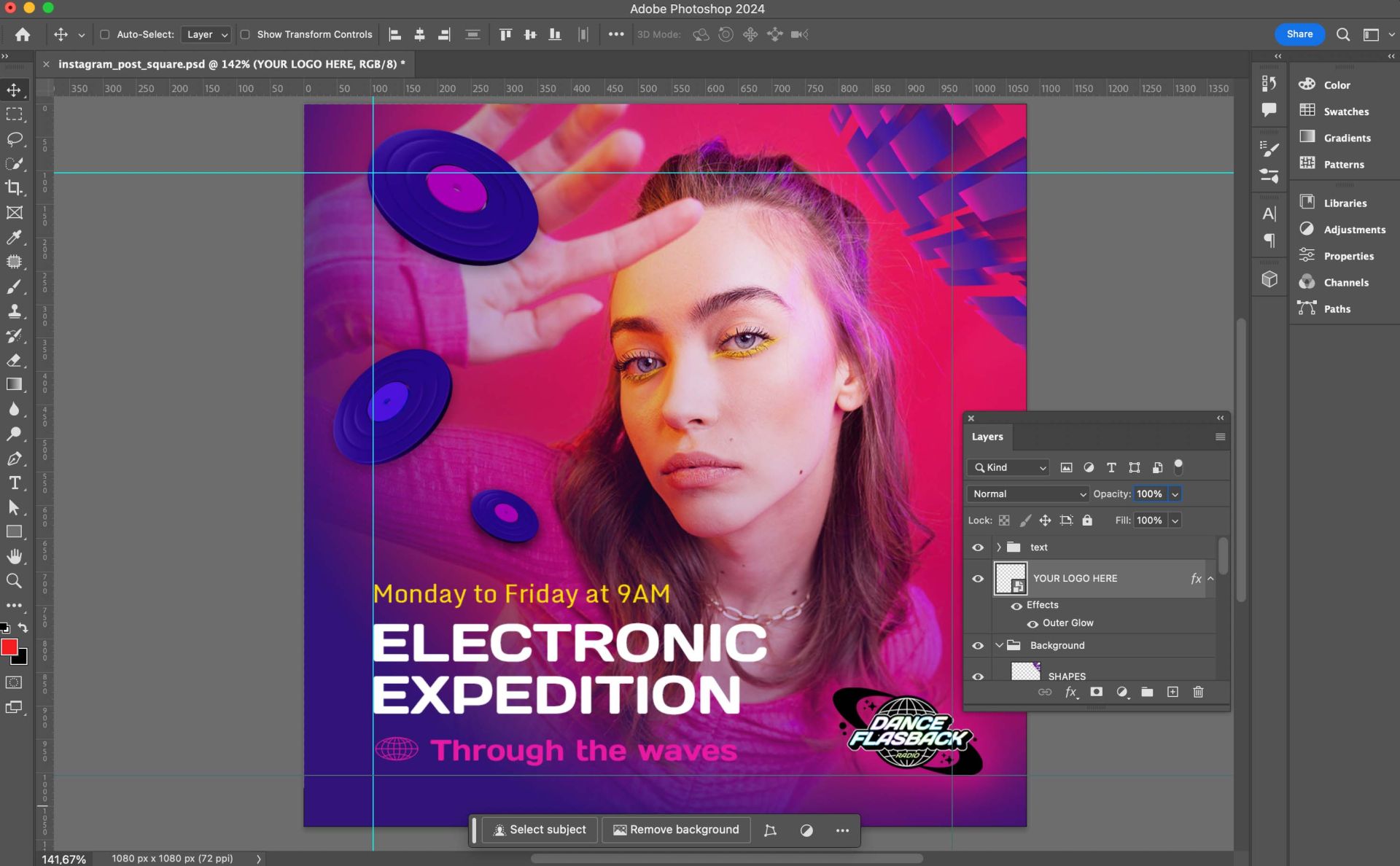Image resolution: width=1400 pixels, height=866 pixels.
Task: Open the Auto-Select Layer dropdown
Action: coord(206,34)
